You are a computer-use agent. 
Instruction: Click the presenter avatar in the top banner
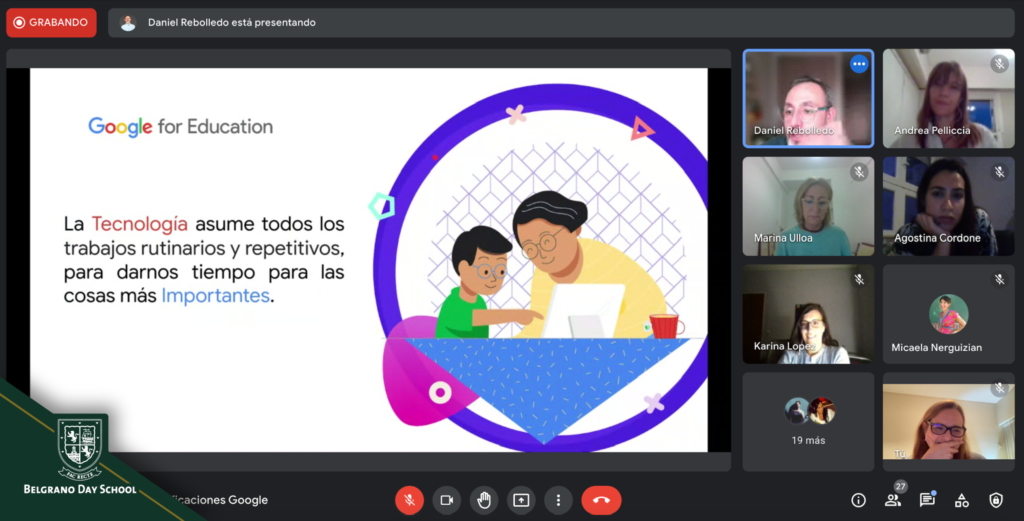point(128,23)
